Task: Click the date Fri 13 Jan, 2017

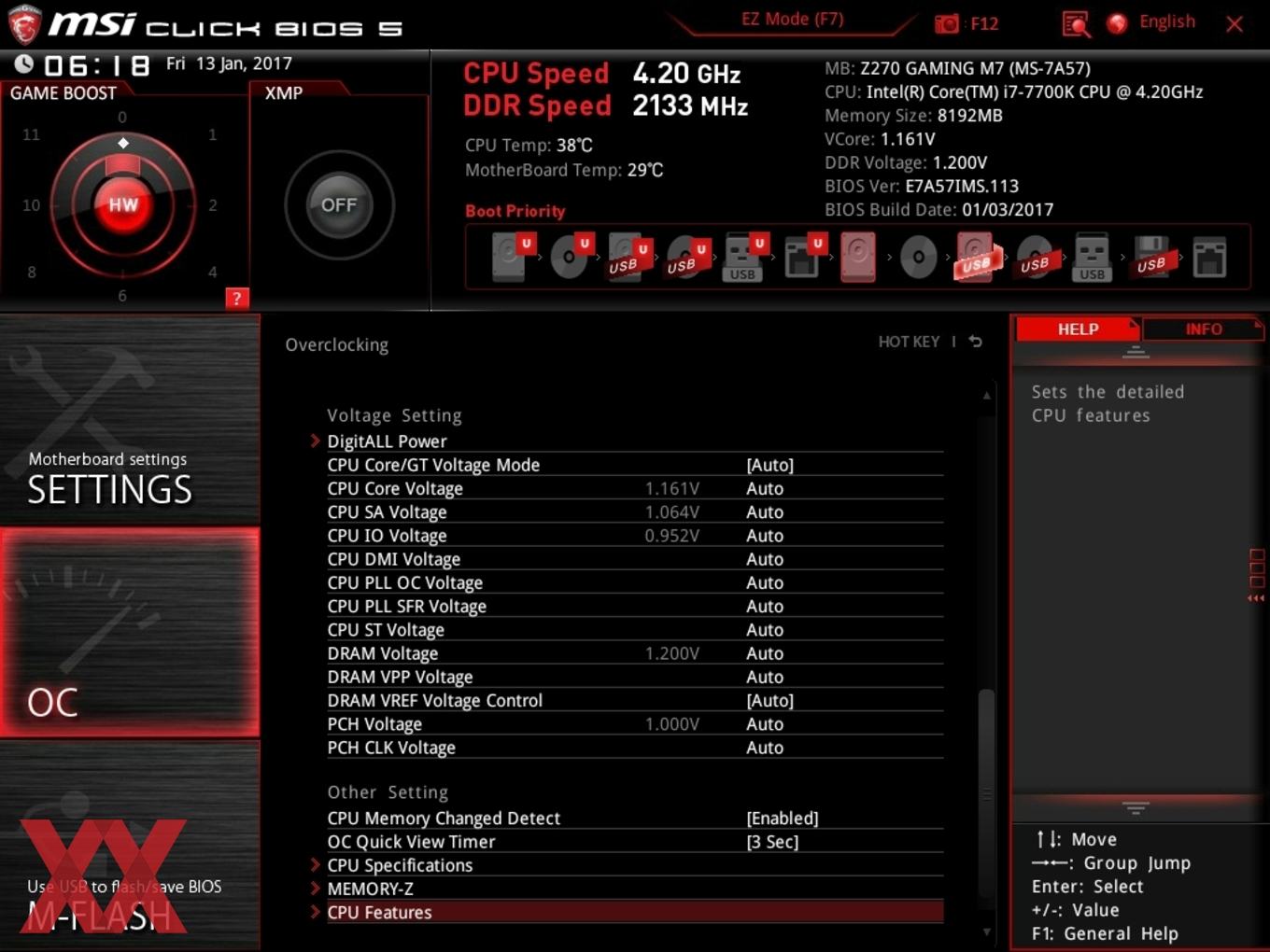Action: [229, 63]
